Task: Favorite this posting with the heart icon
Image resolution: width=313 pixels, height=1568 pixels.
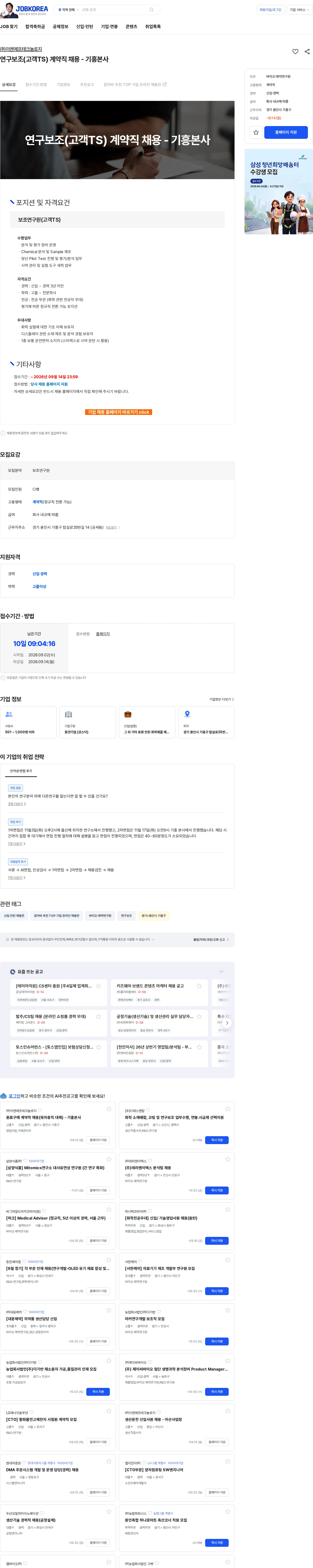Action: point(295,52)
